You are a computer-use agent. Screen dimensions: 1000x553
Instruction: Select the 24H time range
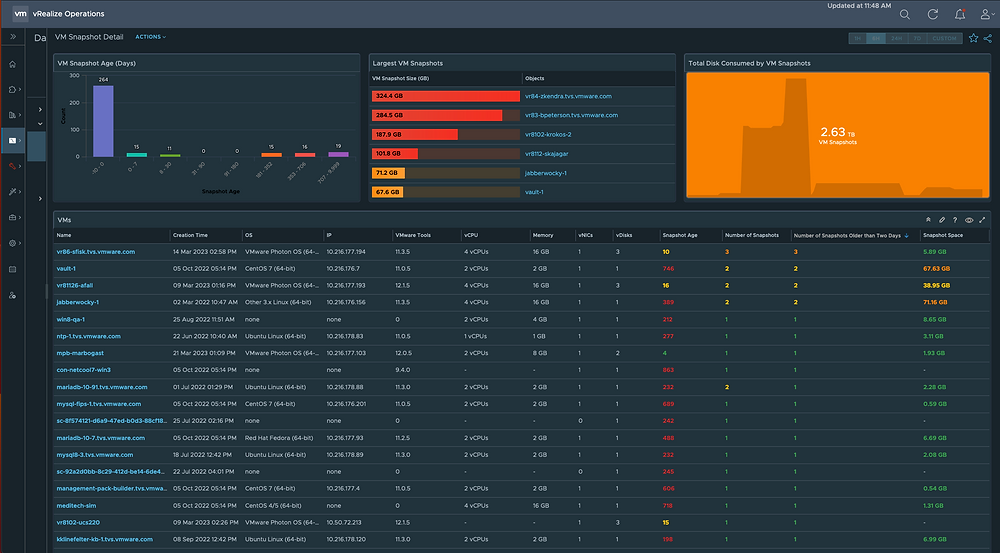point(897,38)
